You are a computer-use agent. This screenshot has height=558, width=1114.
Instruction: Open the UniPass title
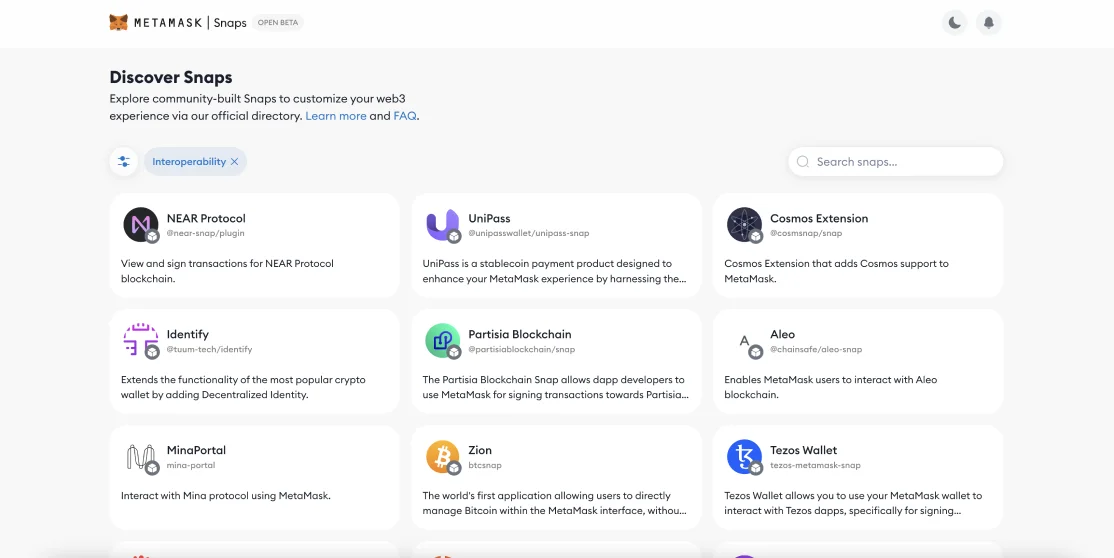490,218
